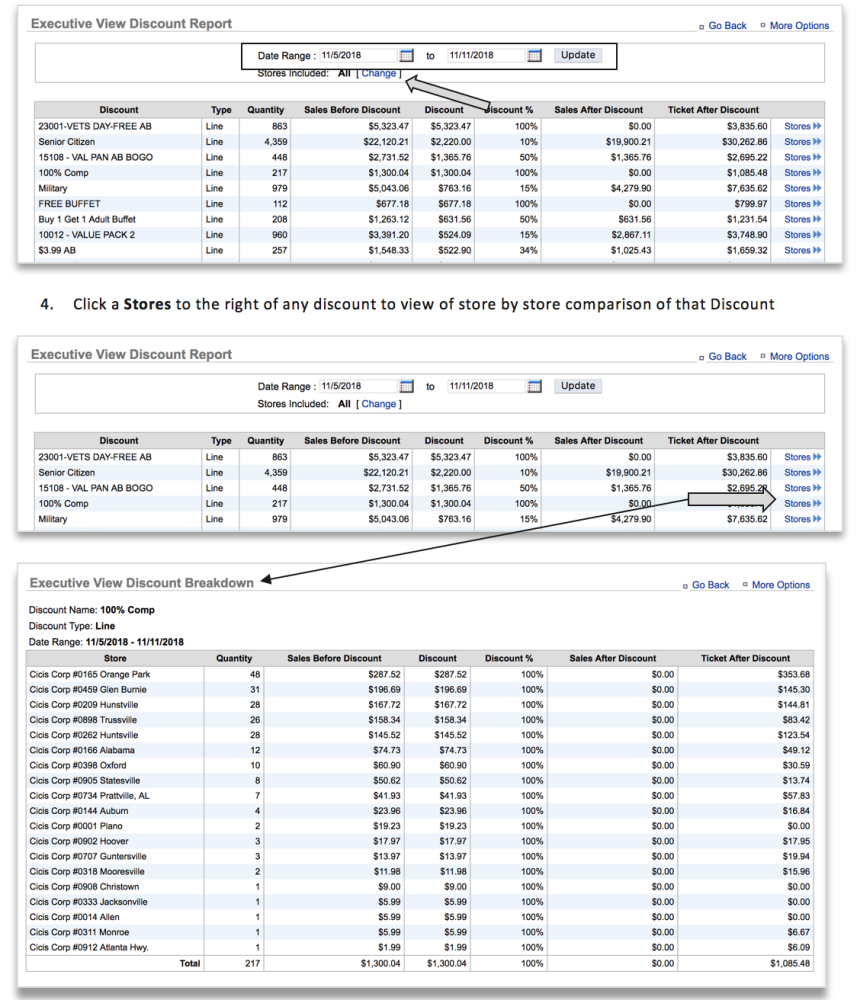857x1000 pixels.
Task: Open the calendar picker for the start date
Action: pyautogui.click(x=405, y=54)
